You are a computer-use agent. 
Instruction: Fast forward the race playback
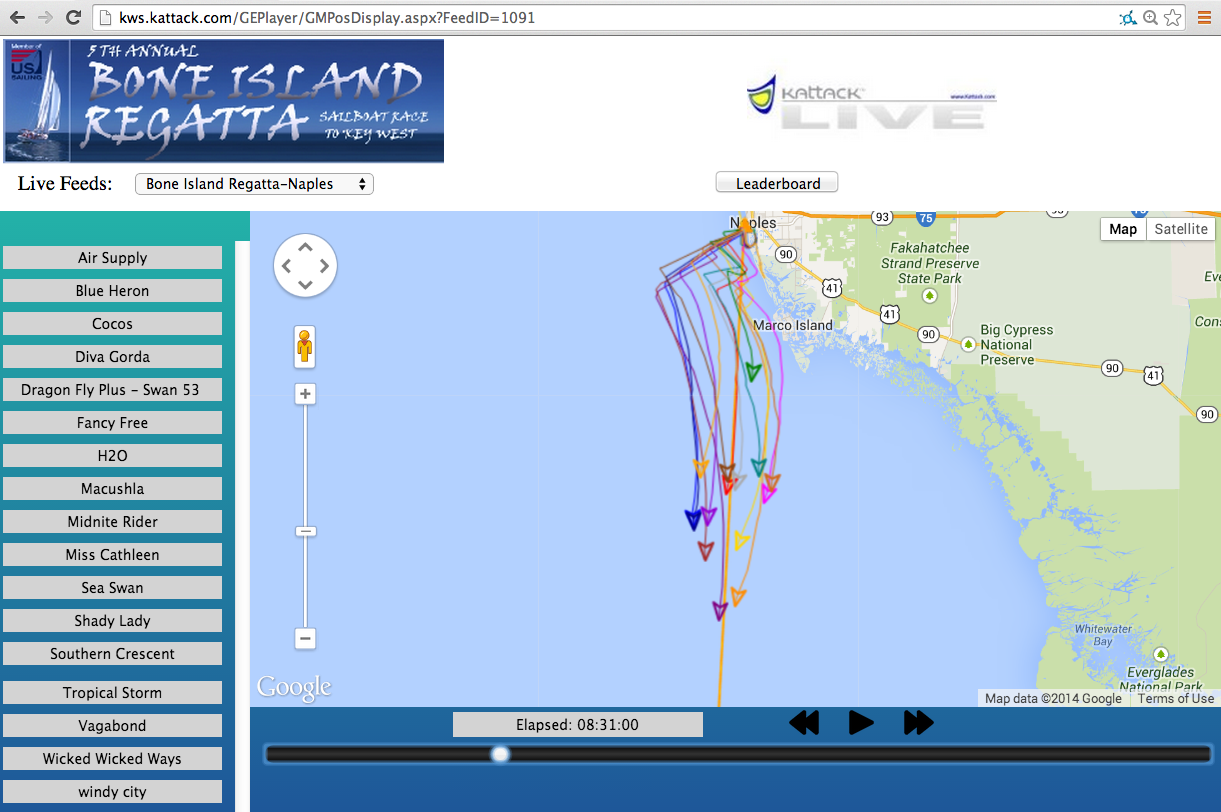tap(918, 723)
